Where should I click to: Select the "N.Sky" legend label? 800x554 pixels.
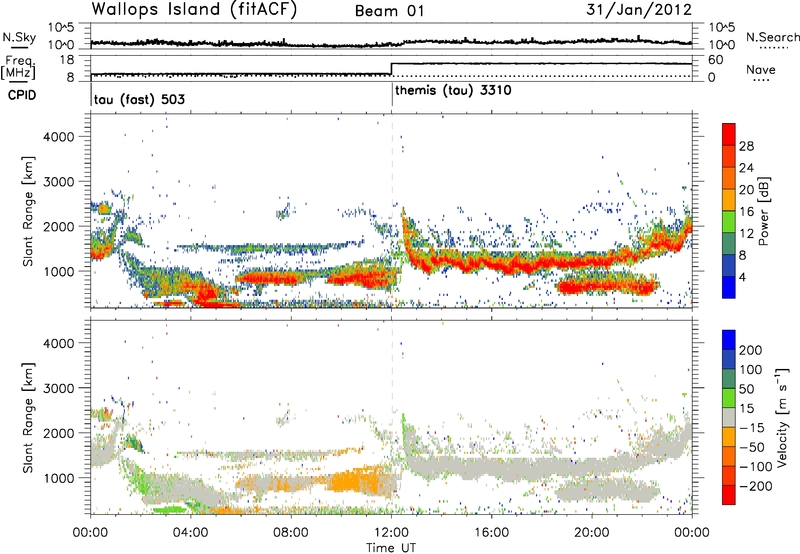pyautogui.click(x=19, y=37)
